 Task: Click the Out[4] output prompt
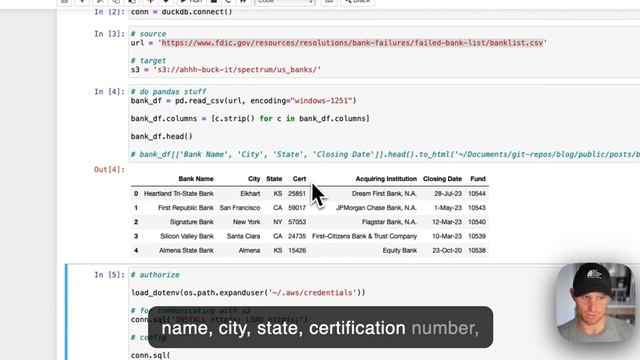(109, 169)
